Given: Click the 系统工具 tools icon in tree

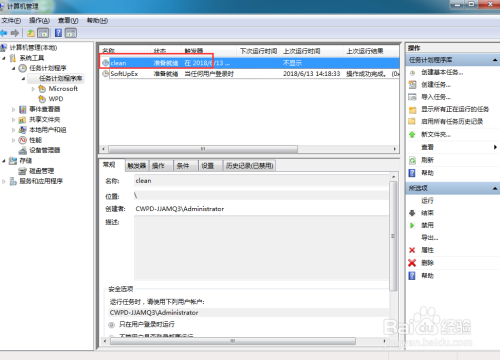Looking at the screenshot, I should click(x=13, y=58).
